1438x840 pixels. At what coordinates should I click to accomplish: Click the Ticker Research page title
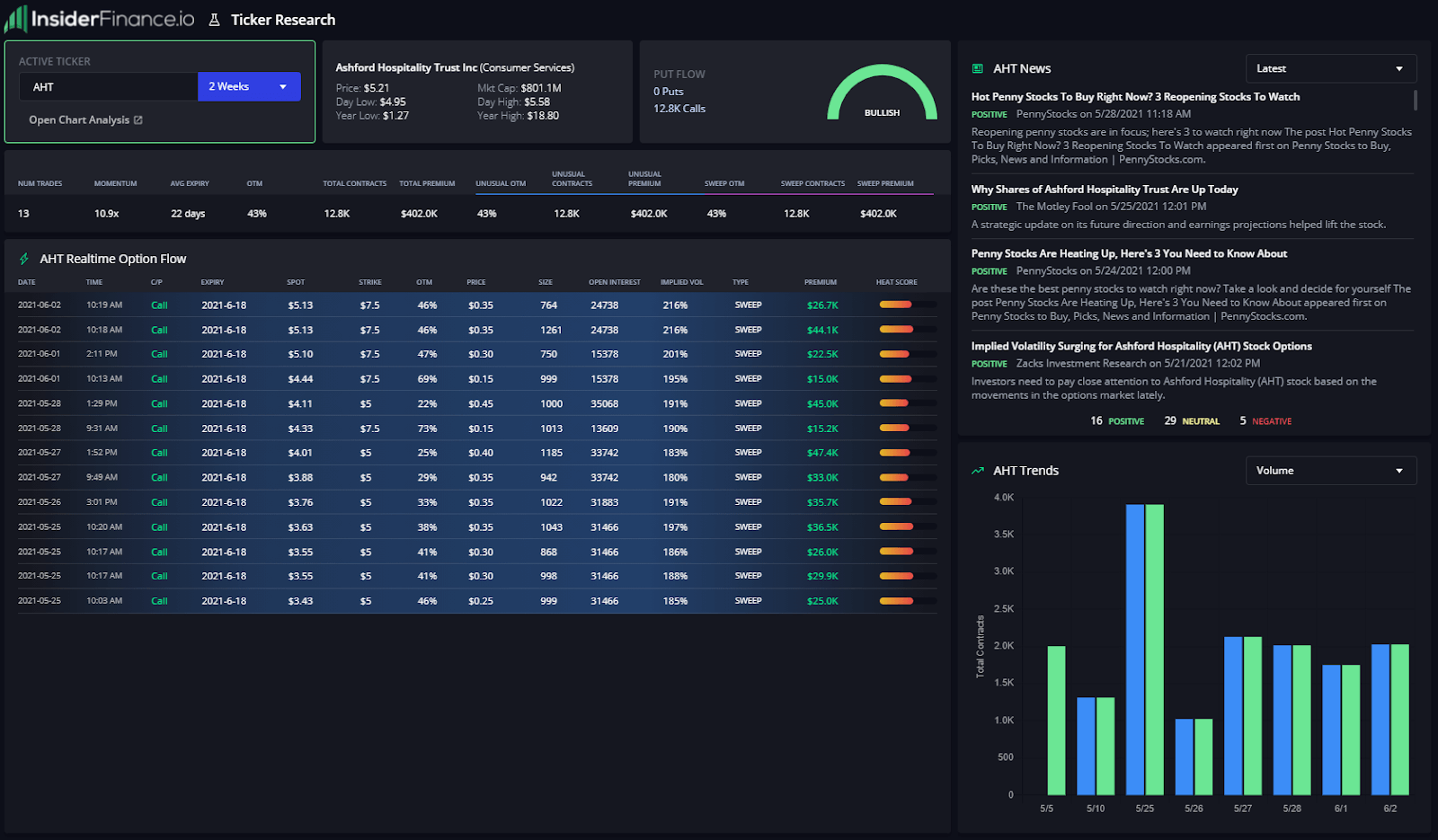pyautogui.click(x=283, y=20)
